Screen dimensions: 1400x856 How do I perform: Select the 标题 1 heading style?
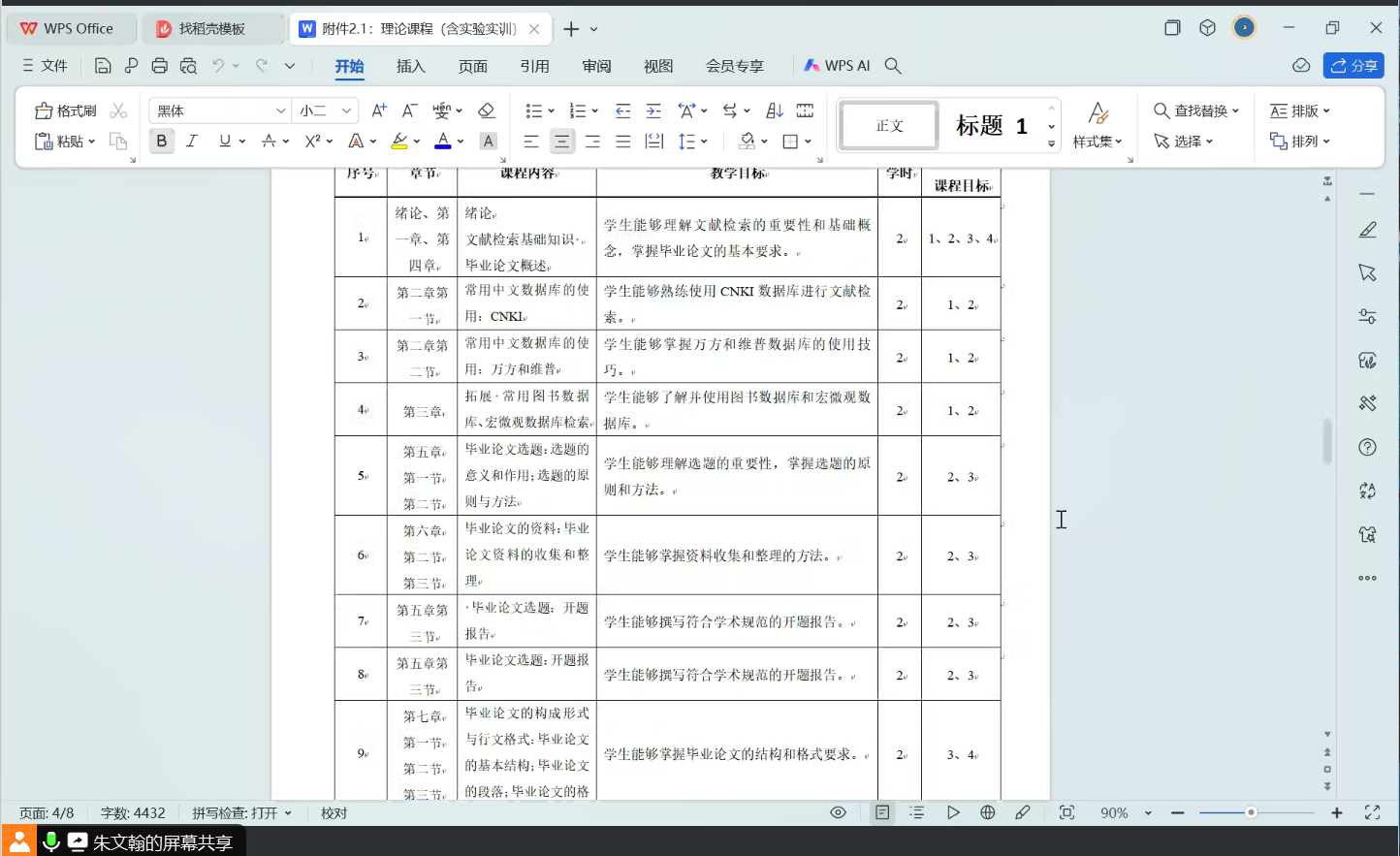(x=991, y=126)
